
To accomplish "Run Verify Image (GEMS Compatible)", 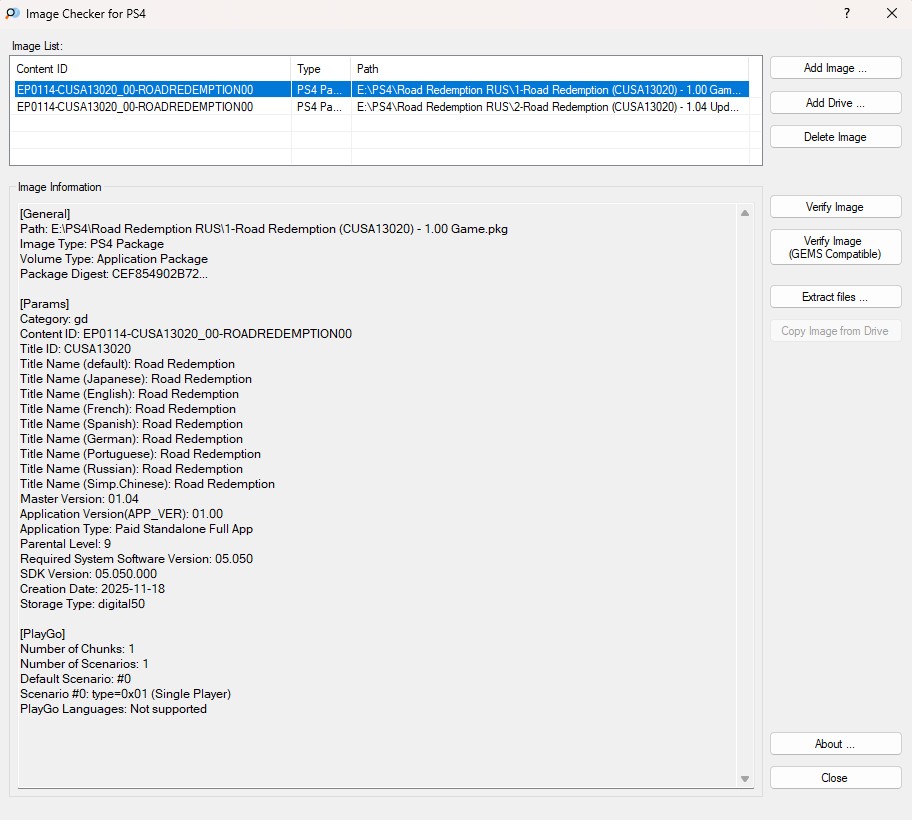I will coord(835,247).
